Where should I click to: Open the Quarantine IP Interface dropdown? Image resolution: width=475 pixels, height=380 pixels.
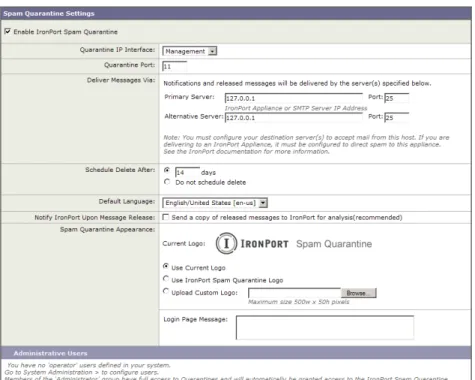pyautogui.click(x=190, y=51)
